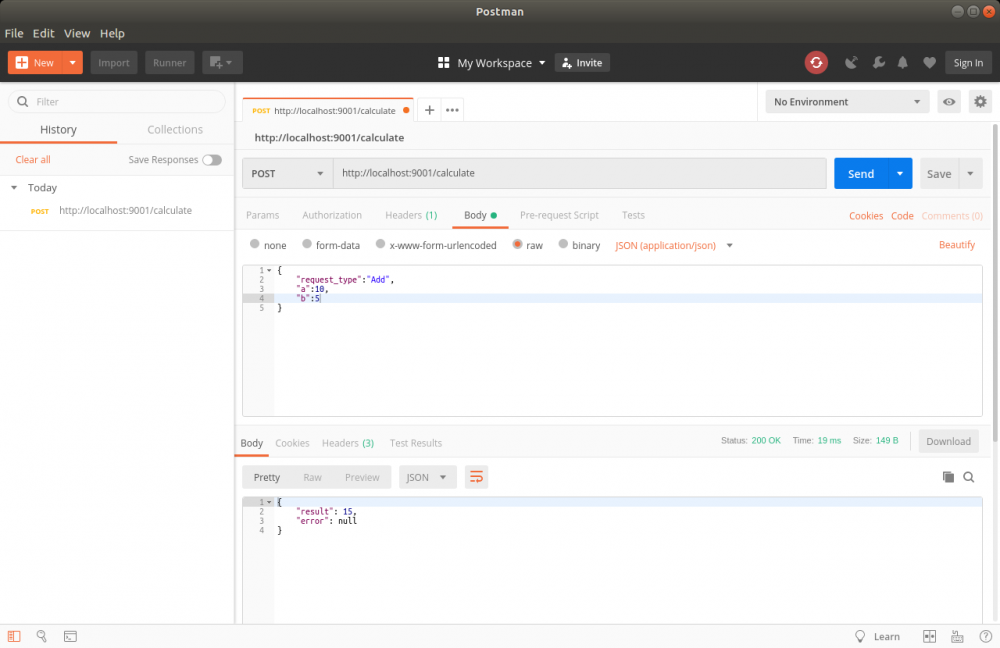Open the JSON (application/json) content type dropdown

673,246
